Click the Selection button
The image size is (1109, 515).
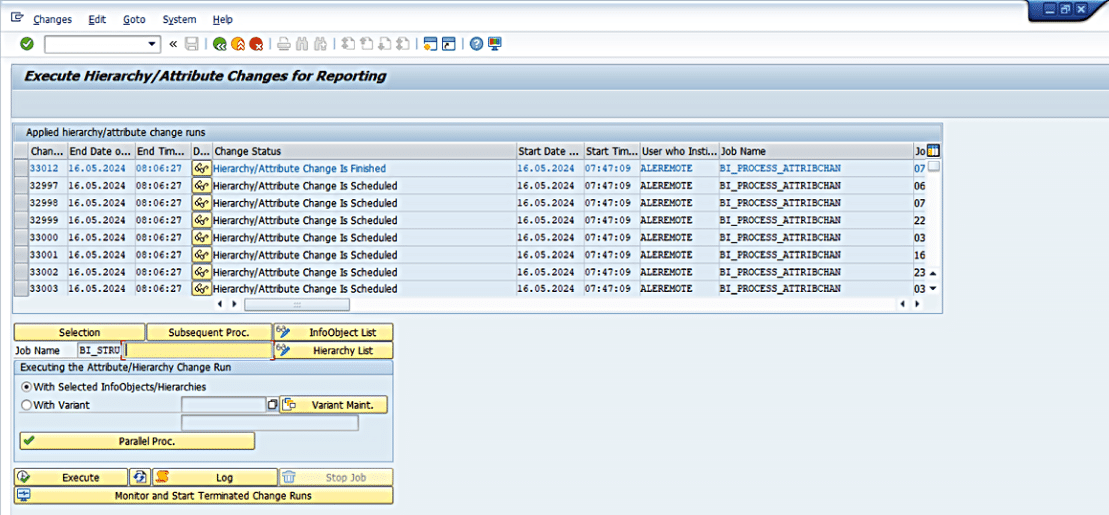(79, 332)
